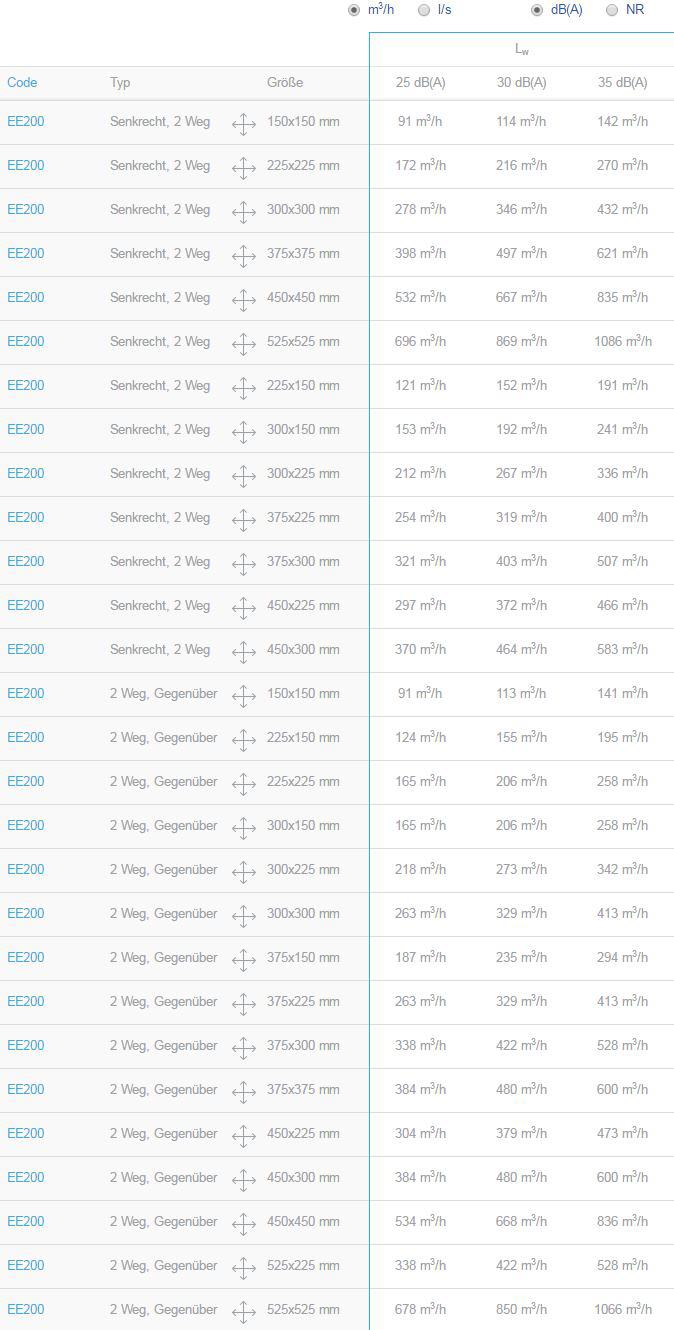Open EE200 link for Gegenüber 525x225 mm
Image resolution: width=674 pixels, height=1330 pixels.
26,1265
